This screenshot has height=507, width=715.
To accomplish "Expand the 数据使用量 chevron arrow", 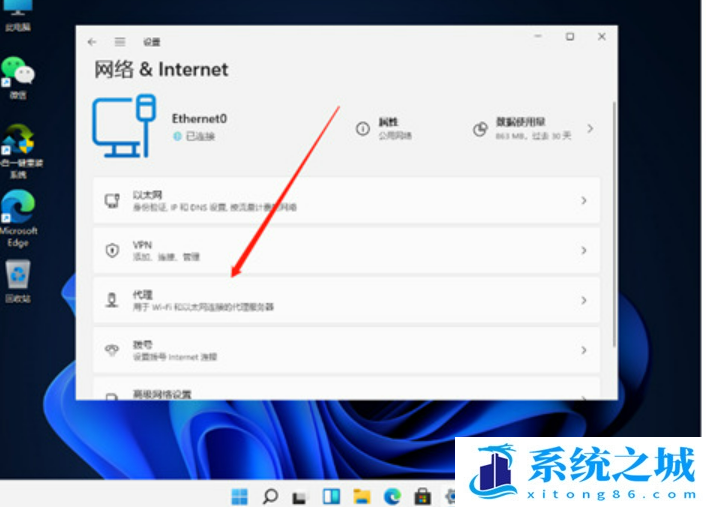I will pyautogui.click(x=590, y=129).
